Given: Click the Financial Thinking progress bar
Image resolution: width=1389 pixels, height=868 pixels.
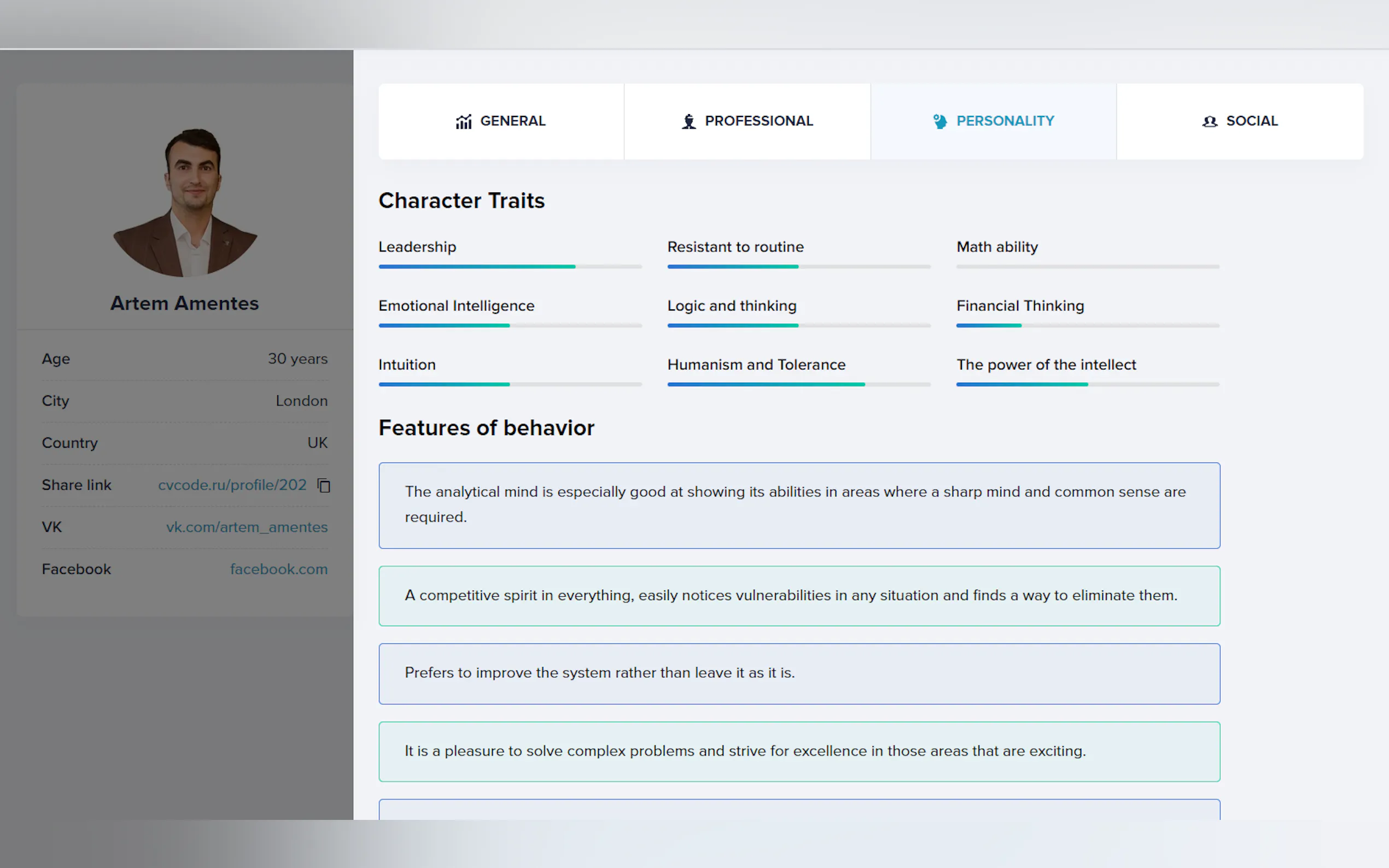Looking at the screenshot, I should [x=1087, y=326].
